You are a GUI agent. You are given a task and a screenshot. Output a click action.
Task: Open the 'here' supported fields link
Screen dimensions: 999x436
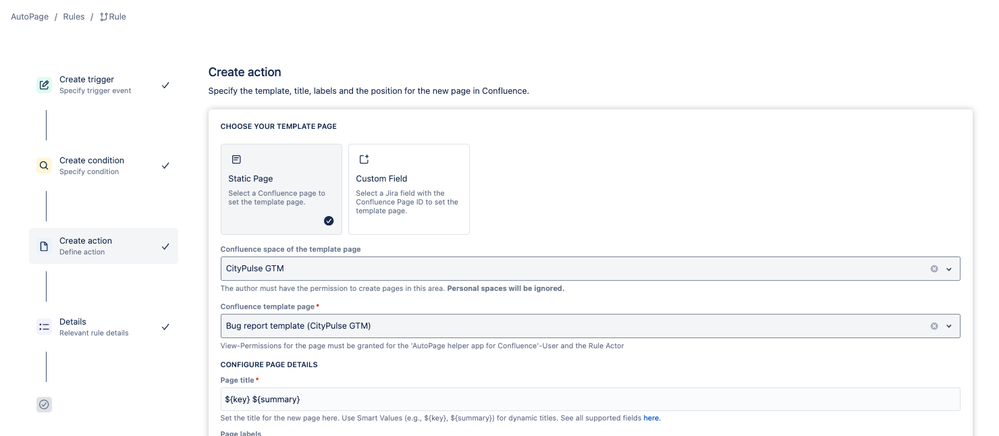click(651, 418)
